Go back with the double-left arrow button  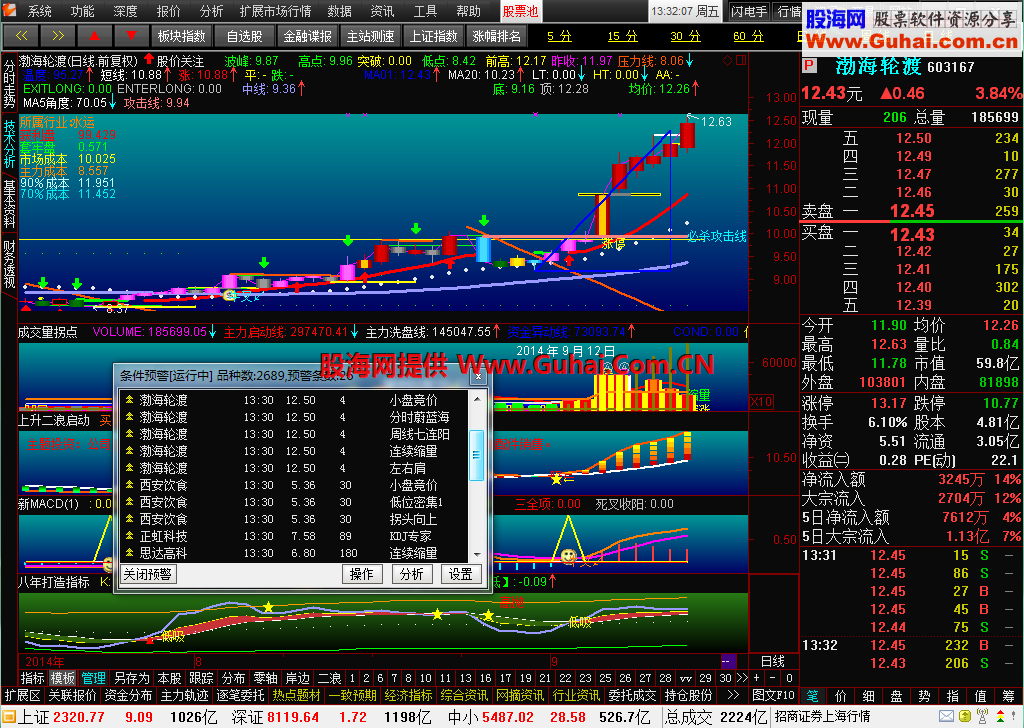tap(21, 36)
